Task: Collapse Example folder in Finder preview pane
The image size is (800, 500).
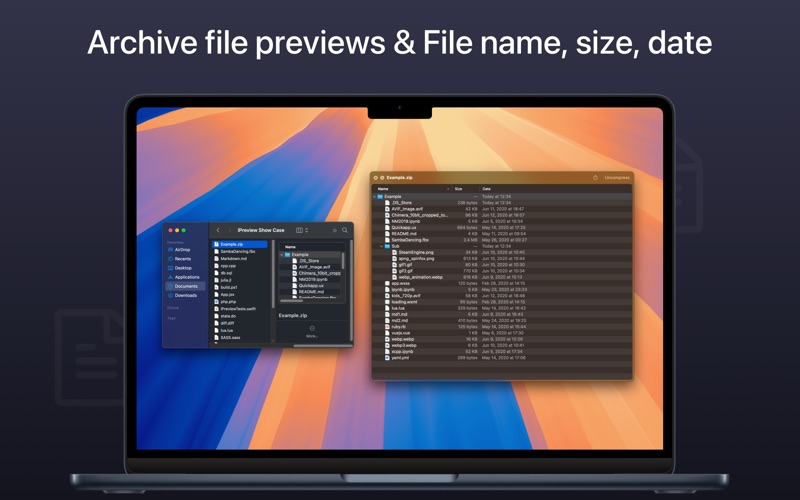Action: pyautogui.click(x=282, y=254)
